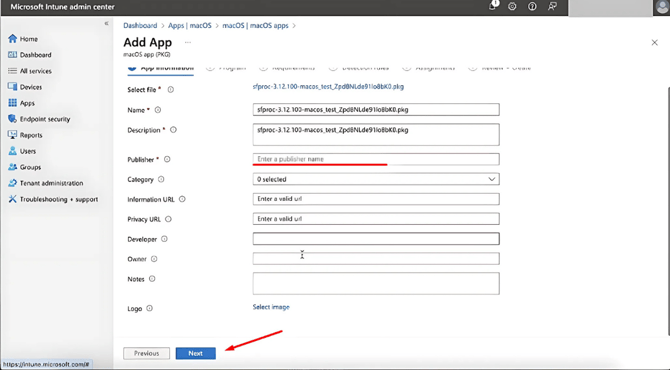Open the account avatar menu
This screenshot has width=670, height=370.
tap(661, 7)
